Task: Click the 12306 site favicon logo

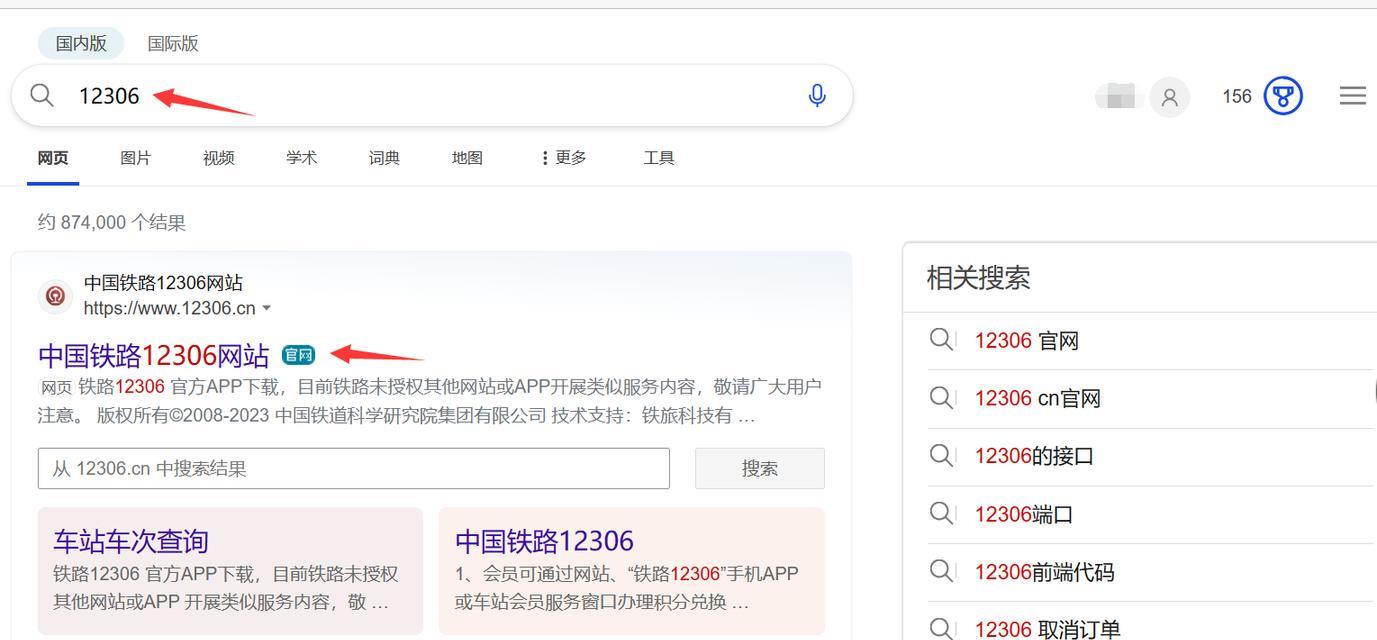Action: pos(55,296)
